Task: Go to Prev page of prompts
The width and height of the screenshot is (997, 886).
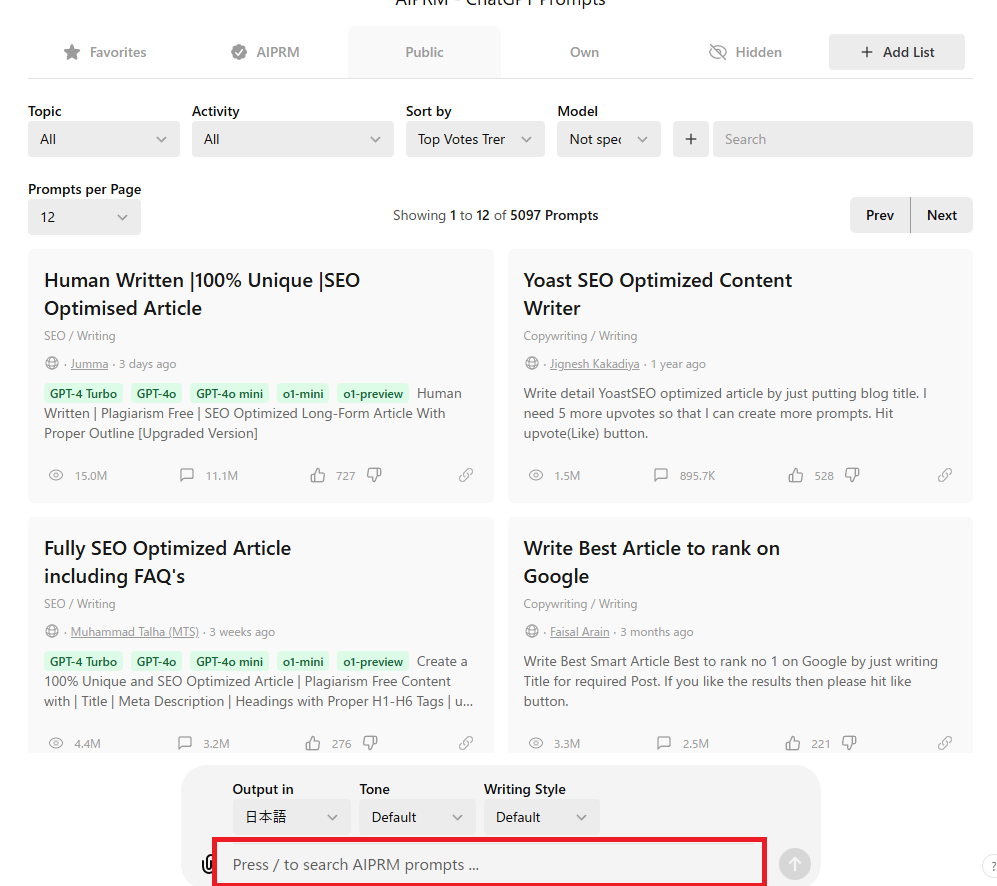Action: pos(880,215)
